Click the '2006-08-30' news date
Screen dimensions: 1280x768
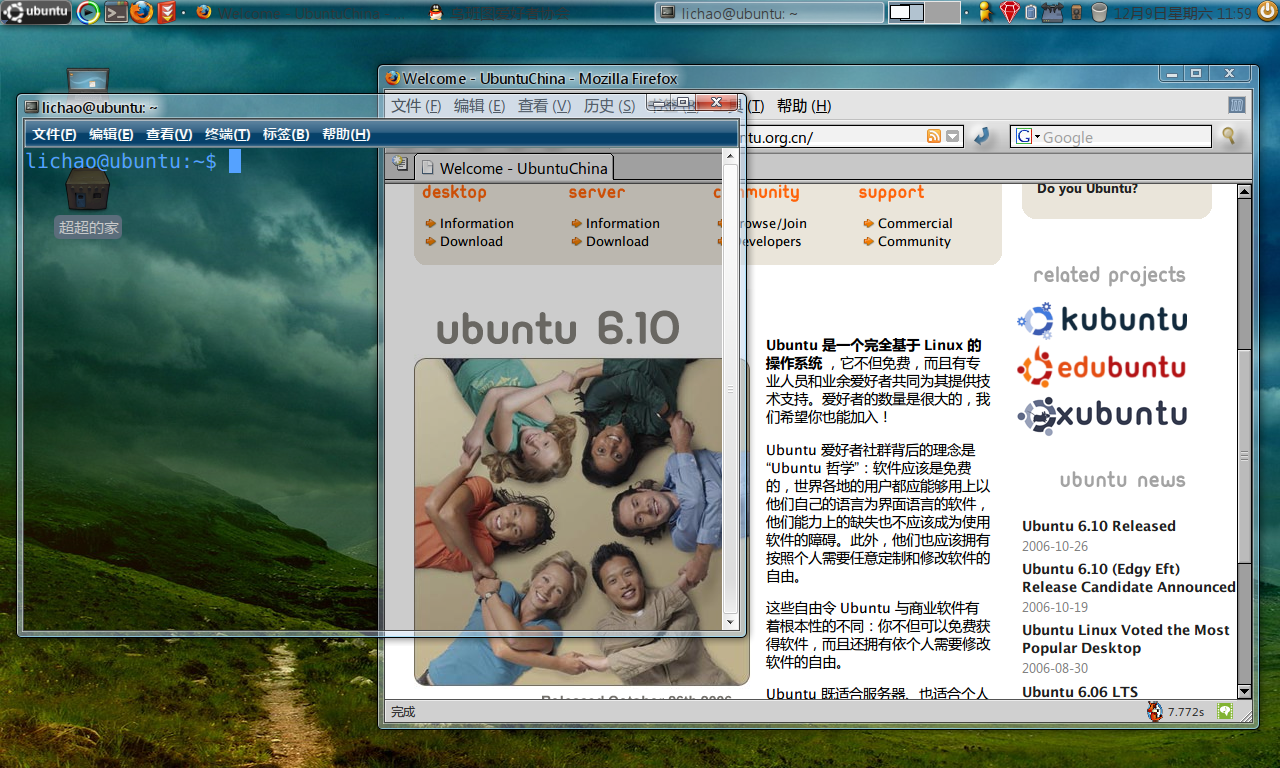click(x=1055, y=668)
